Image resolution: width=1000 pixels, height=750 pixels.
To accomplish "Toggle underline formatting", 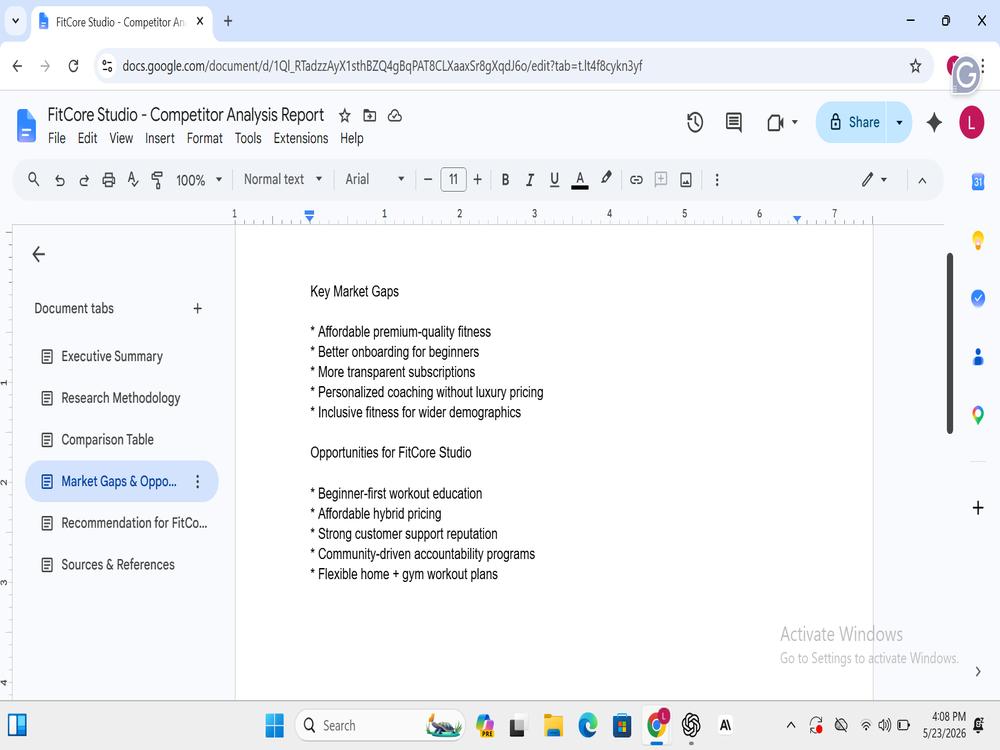I will pos(554,180).
